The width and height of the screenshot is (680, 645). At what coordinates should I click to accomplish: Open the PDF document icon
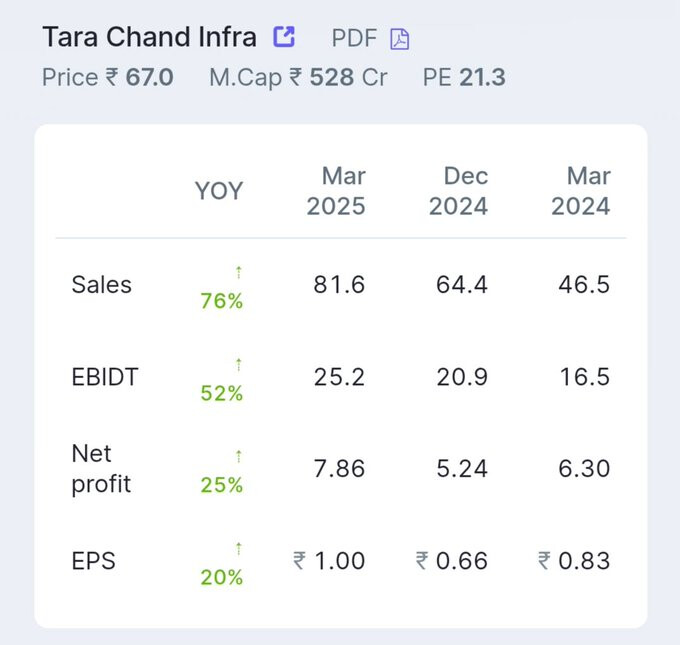[399, 39]
